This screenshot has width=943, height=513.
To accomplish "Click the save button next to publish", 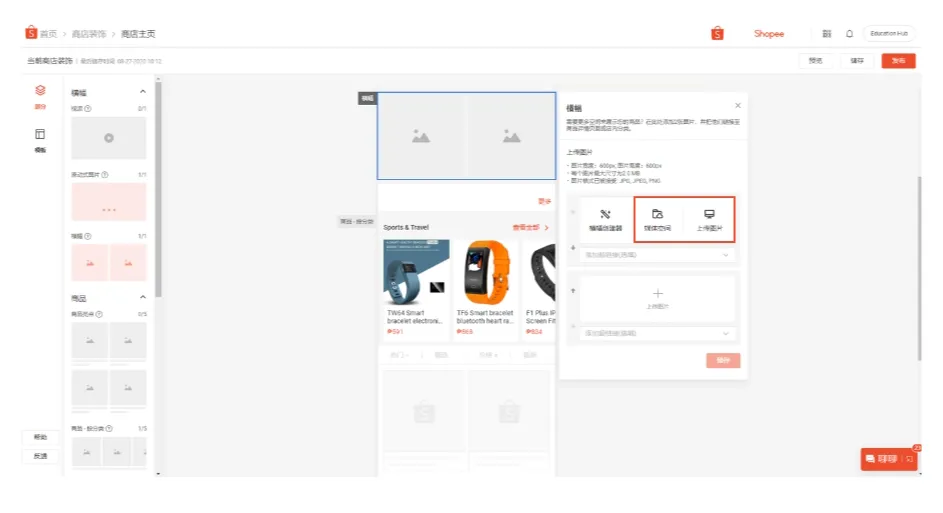I will (x=856, y=61).
